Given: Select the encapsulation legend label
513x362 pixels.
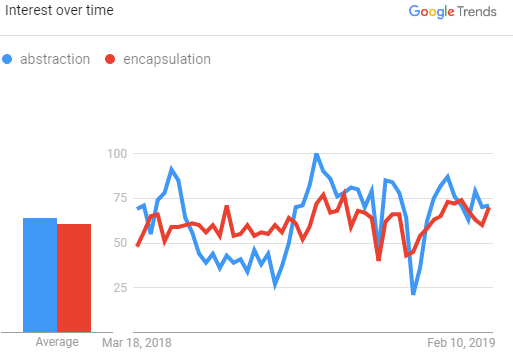Looking at the screenshot, I should tap(167, 59).
